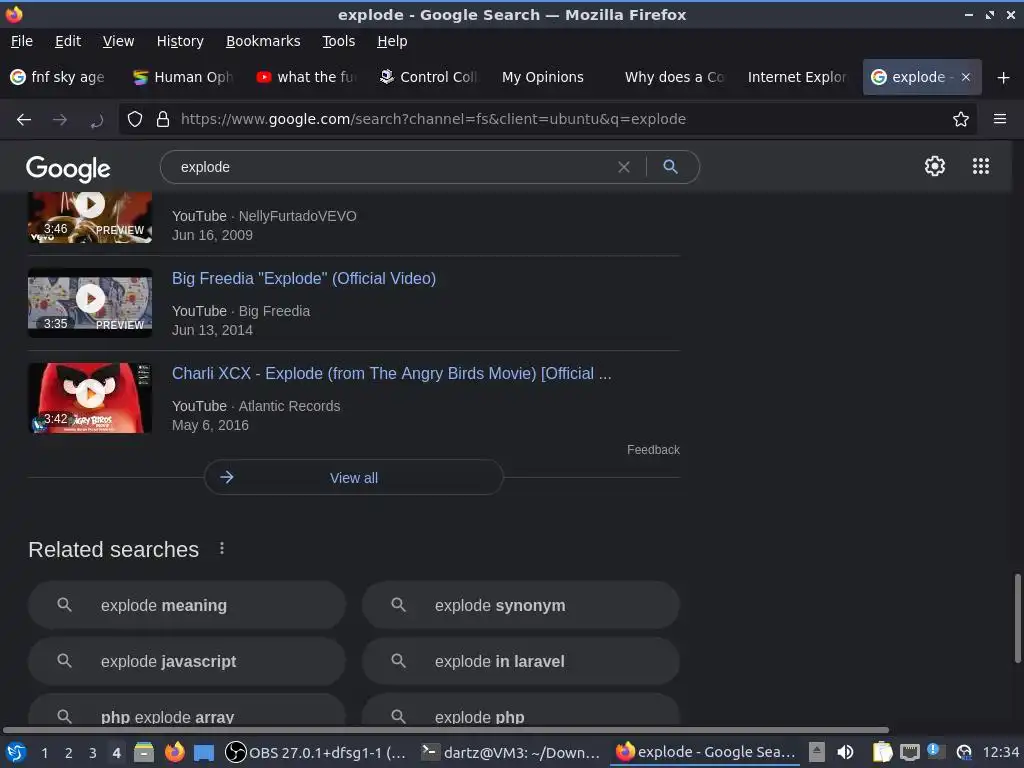This screenshot has height=768, width=1024.
Task: Click the Feedback link
Action: tap(653, 450)
